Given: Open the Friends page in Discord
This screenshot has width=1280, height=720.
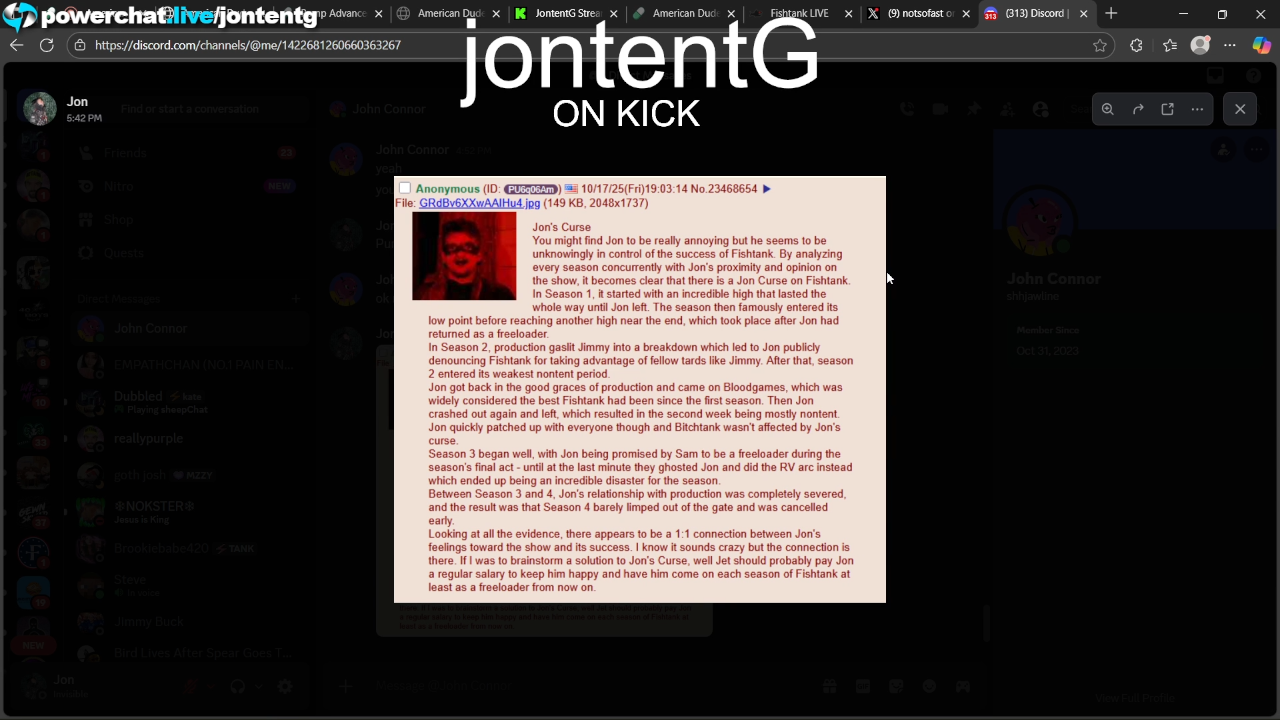Looking at the screenshot, I should point(189,153).
